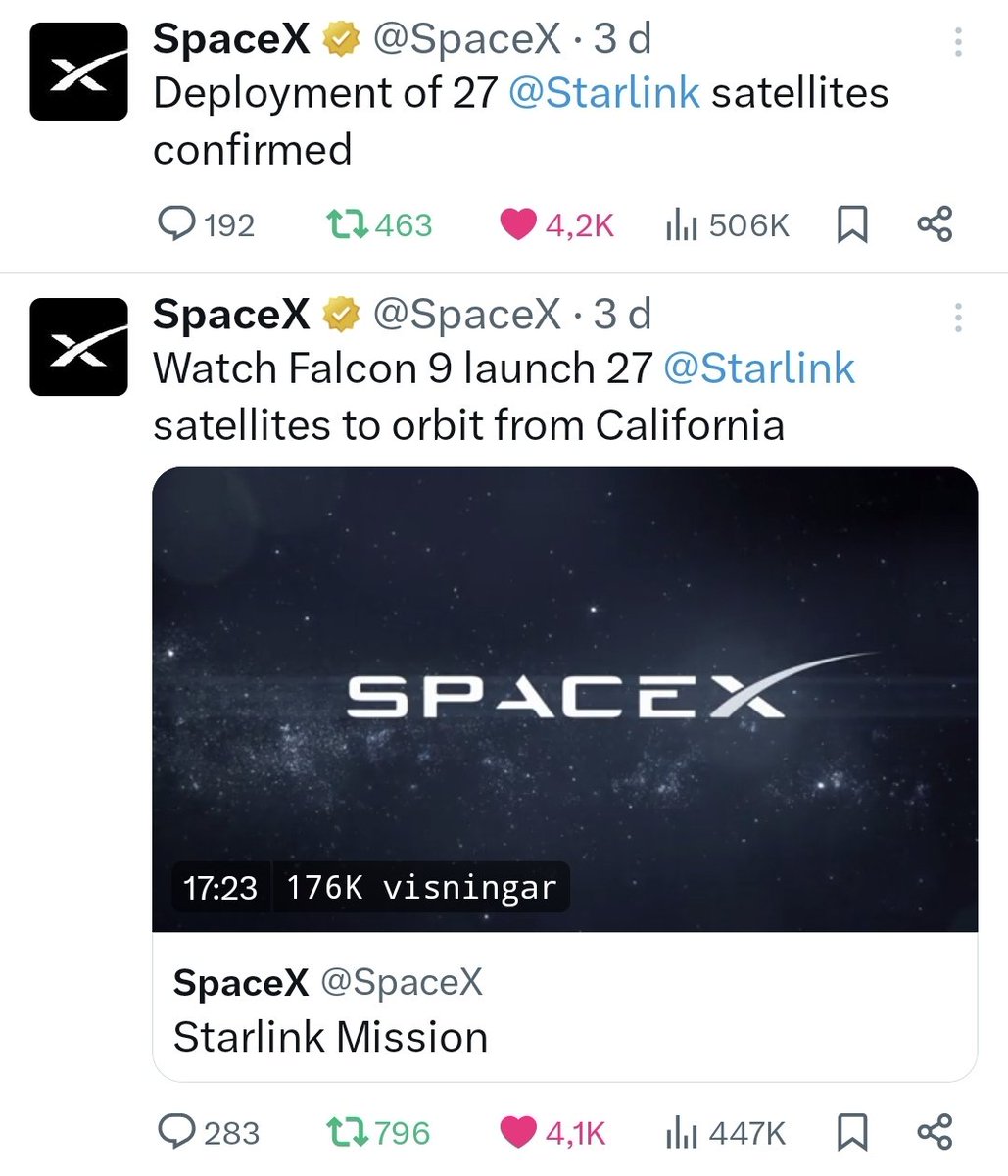Reply to the Falcon 9 launch tweet

(x=181, y=1132)
